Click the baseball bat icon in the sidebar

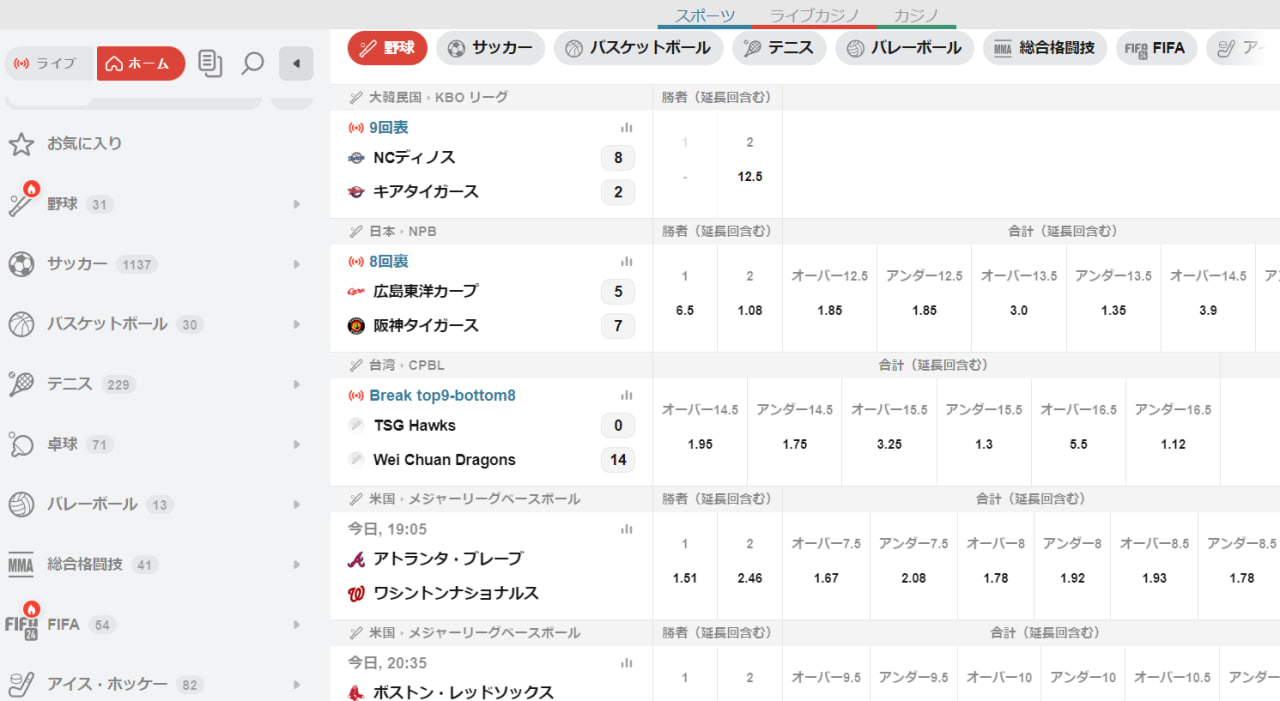point(21,204)
